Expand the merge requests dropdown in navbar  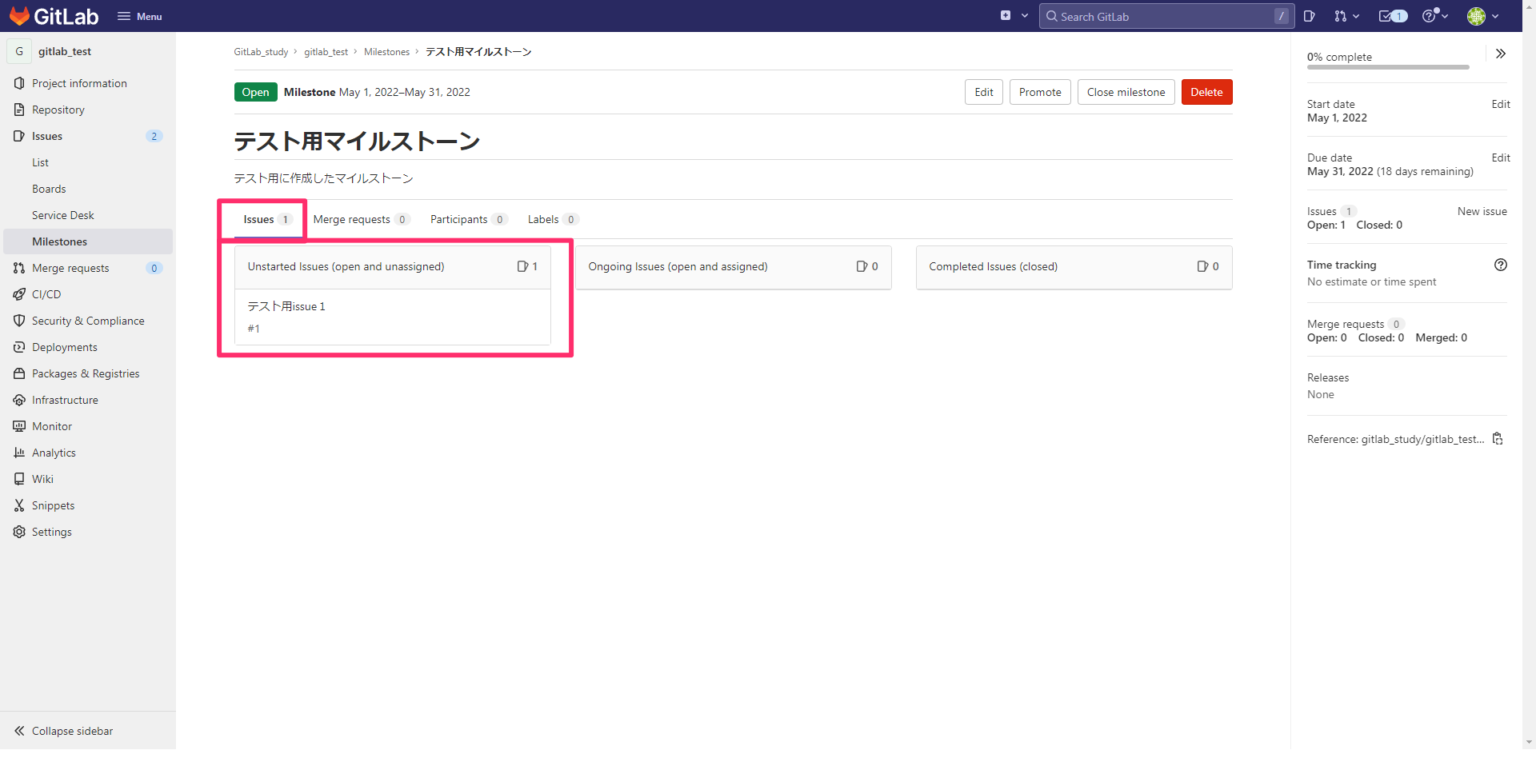point(1346,16)
